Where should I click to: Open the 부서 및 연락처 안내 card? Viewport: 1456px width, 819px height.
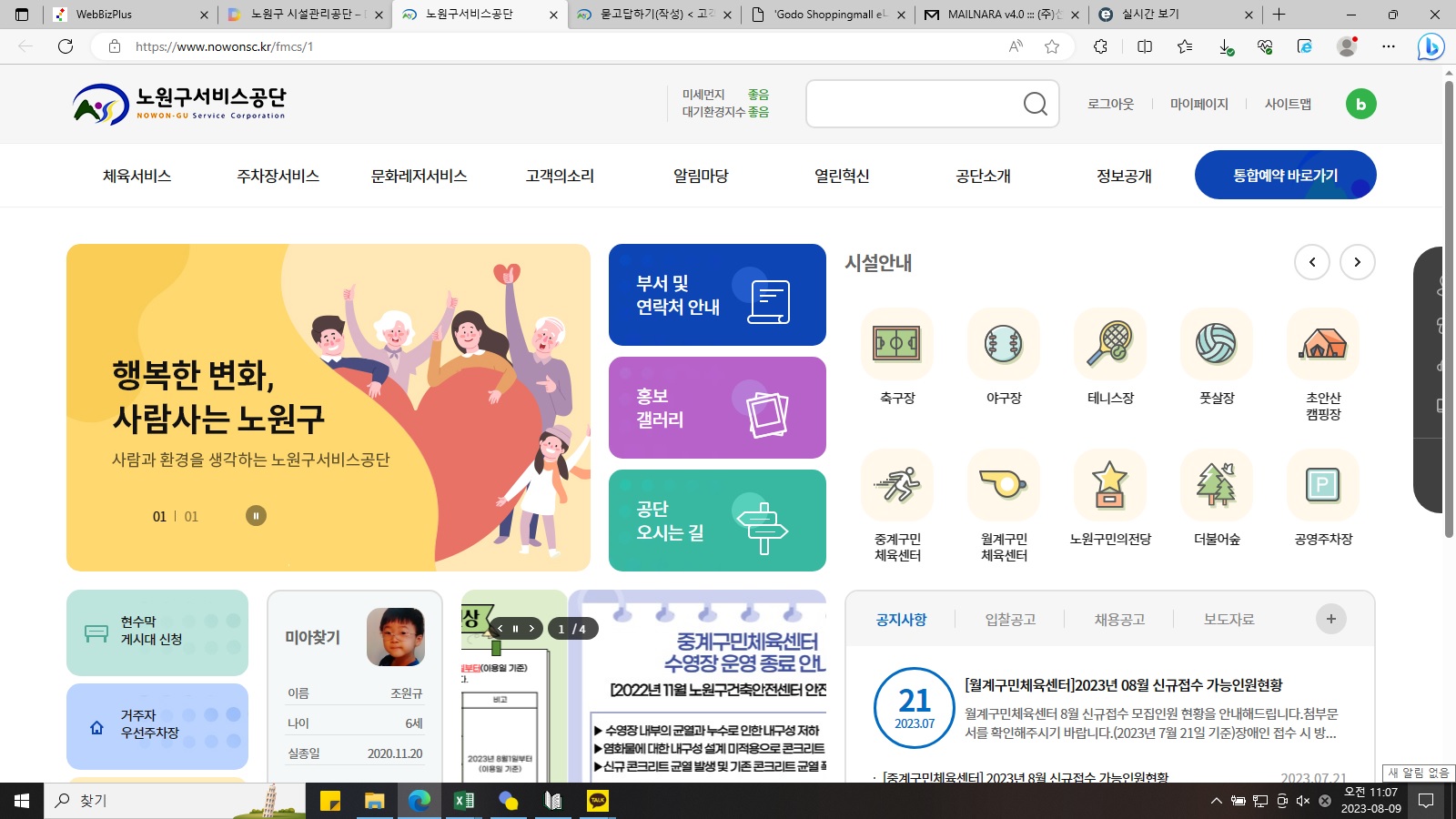coord(717,295)
